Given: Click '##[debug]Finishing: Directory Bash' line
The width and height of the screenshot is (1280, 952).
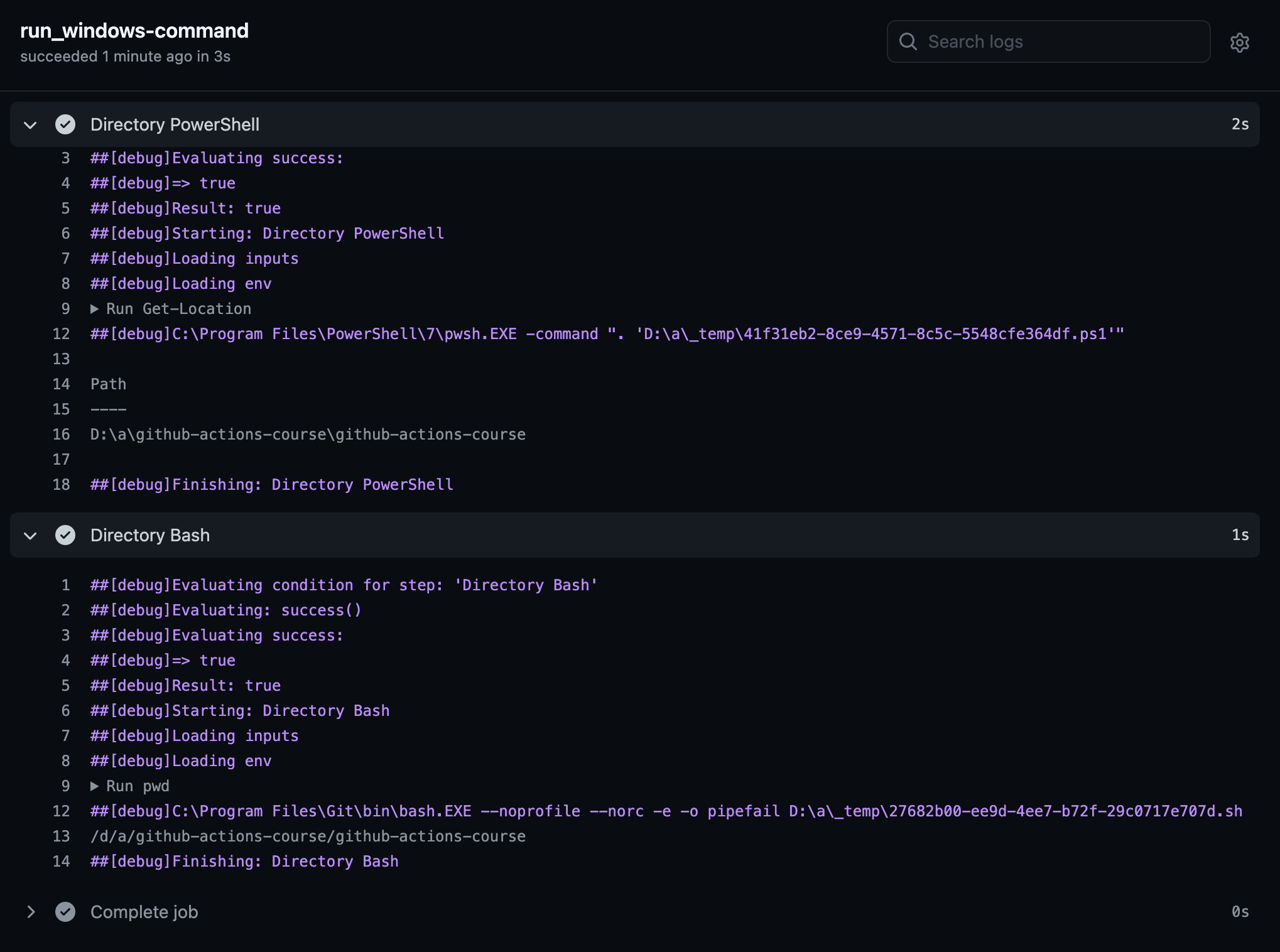Looking at the screenshot, I should point(244,862).
